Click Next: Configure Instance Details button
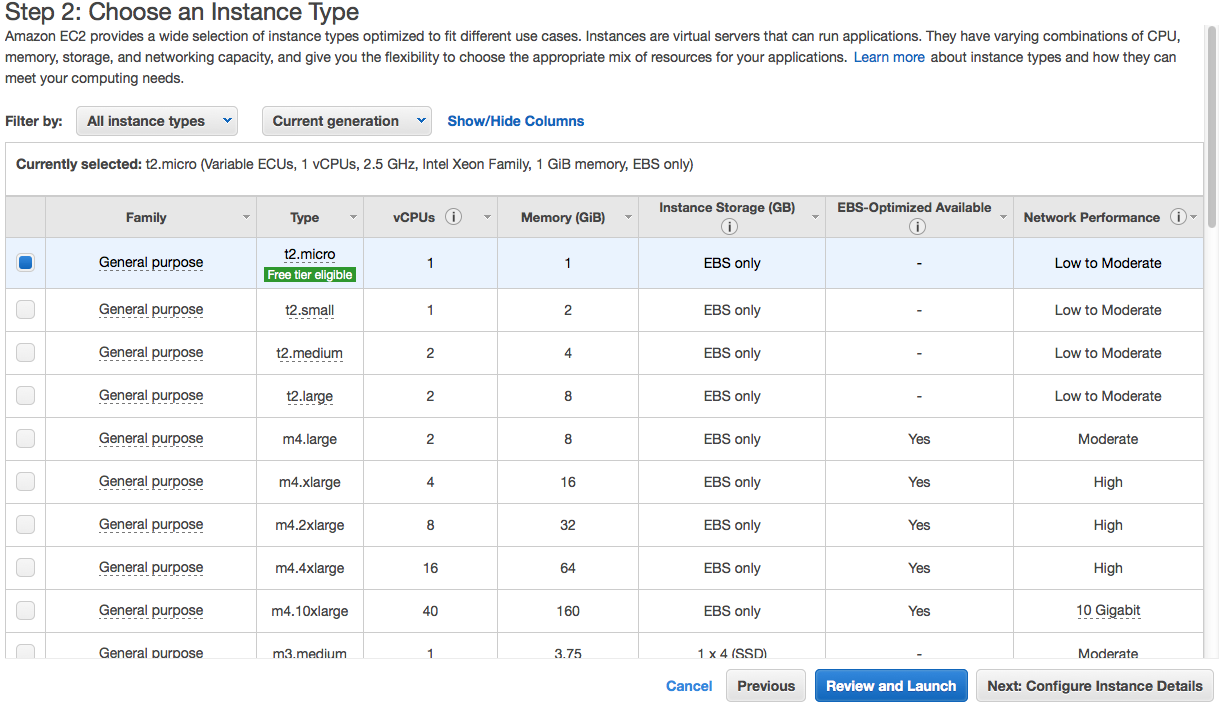The width and height of the screenshot is (1224, 712). (1094, 686)
